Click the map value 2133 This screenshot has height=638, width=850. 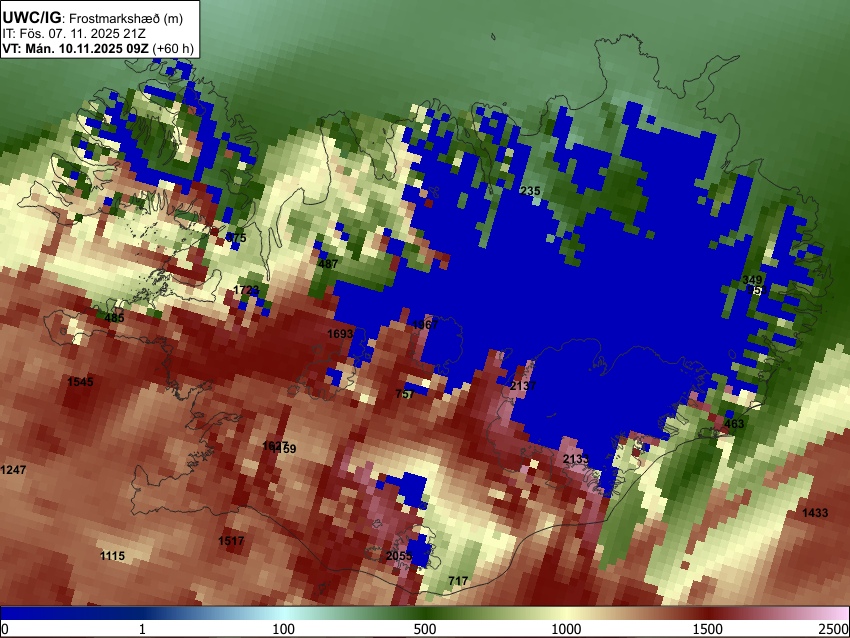(x=576, y=460)
